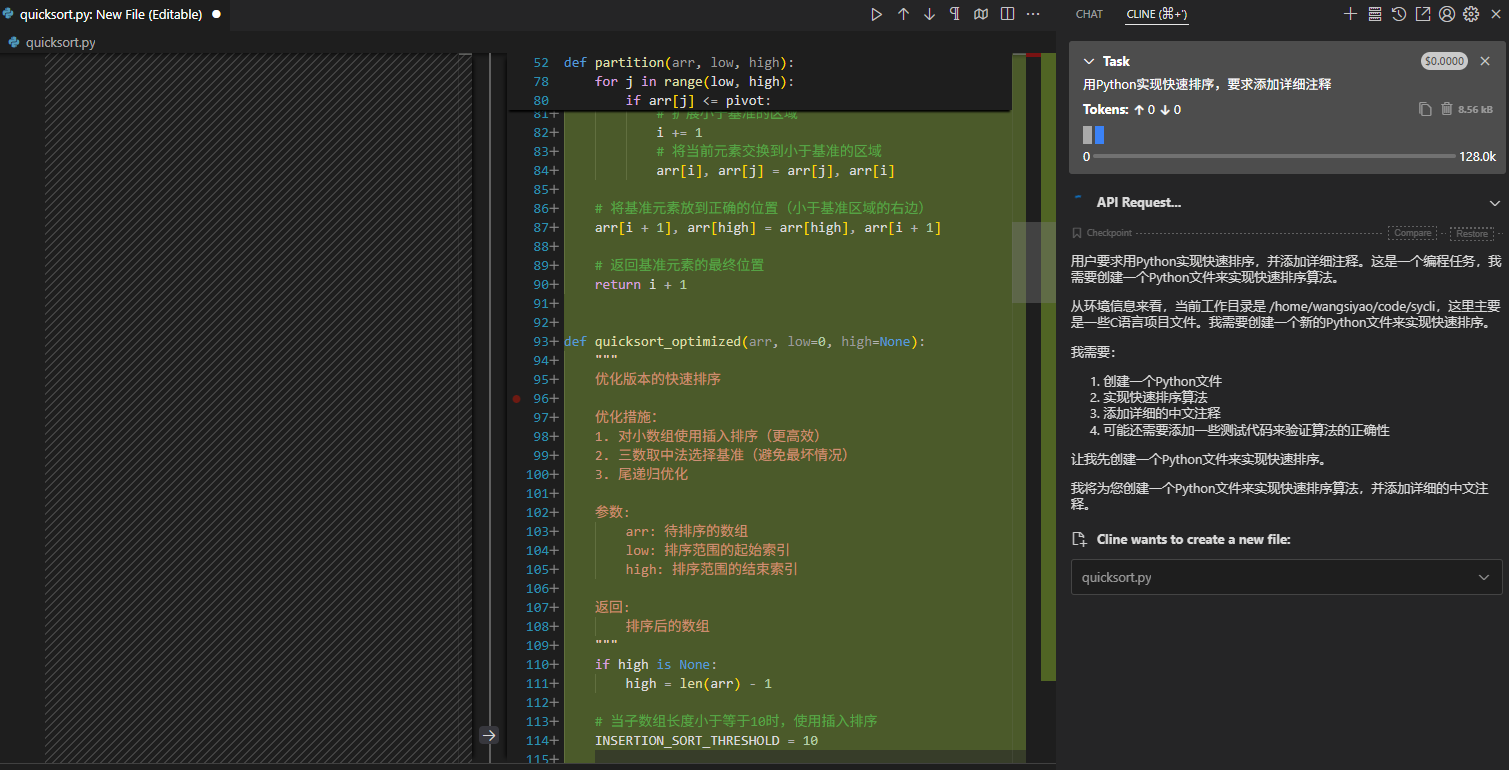The width and height of the screenshot is (1509, 770).
Task: Click the blue token usage block
Action: coord(1099,134)
